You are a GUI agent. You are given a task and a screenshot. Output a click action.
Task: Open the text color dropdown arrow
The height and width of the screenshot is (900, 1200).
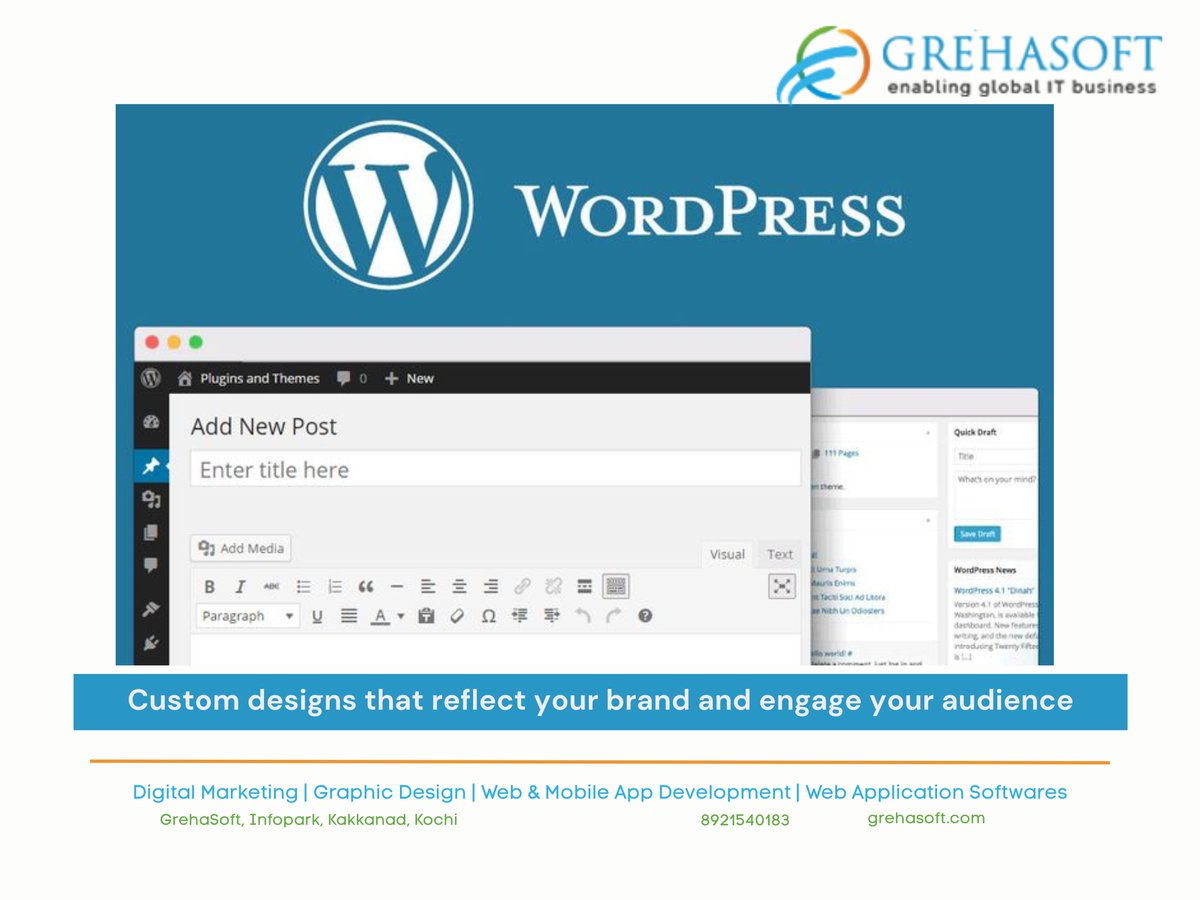(x=400, y=615)
